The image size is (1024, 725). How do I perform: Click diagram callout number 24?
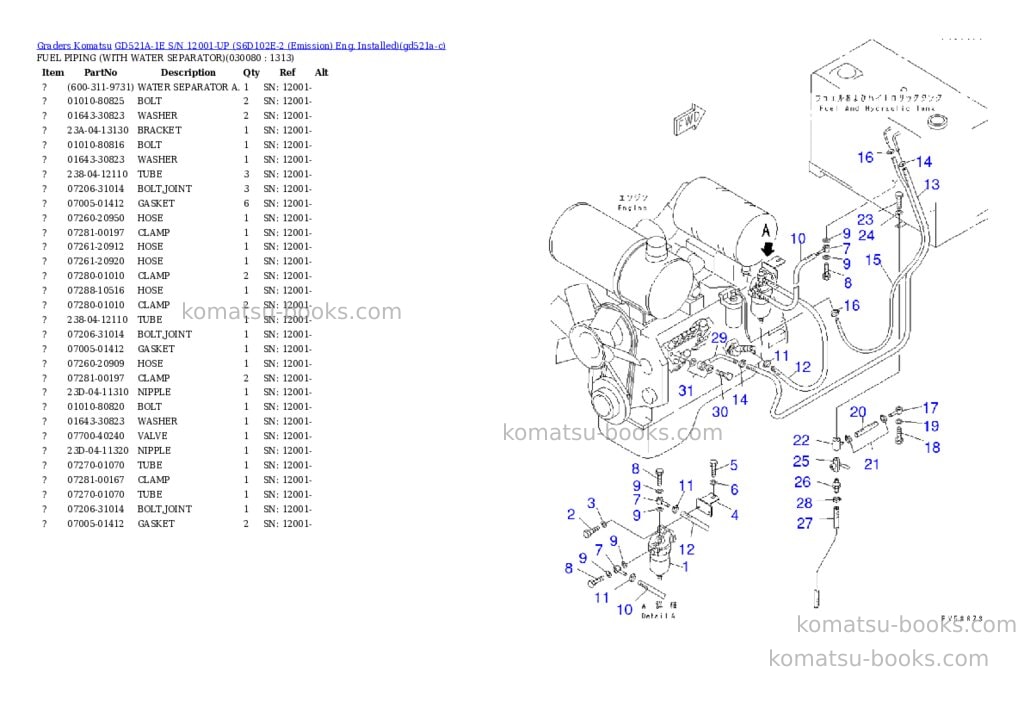click(866, 235)
